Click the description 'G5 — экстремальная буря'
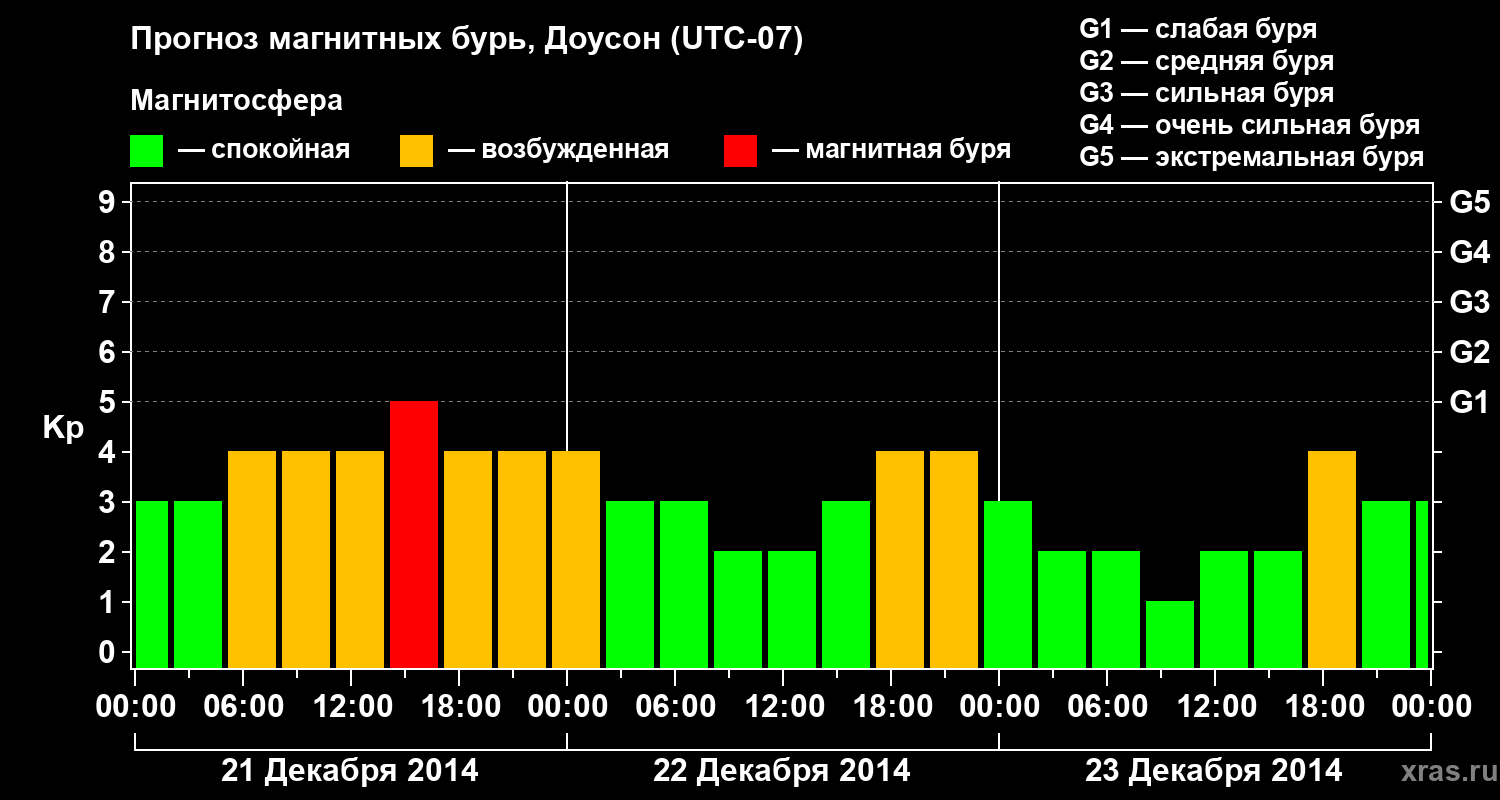Image resolution: width=1500 pixels, height=800 pixels. coord(1252,157)
